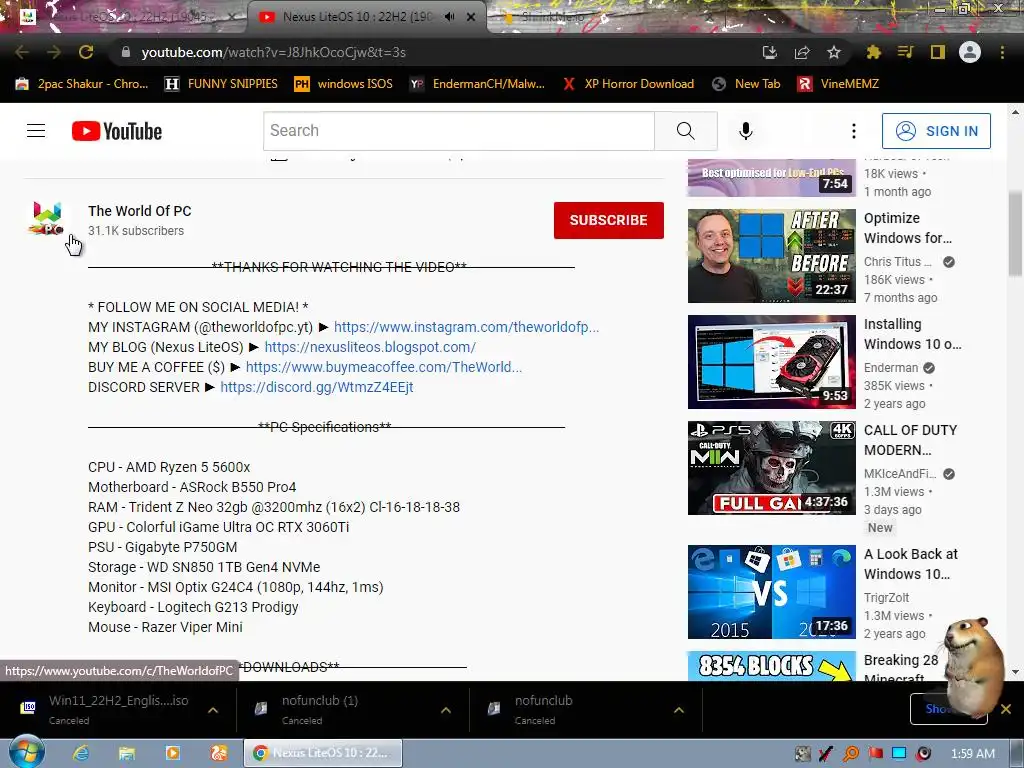1024x768 pixels.
Task: Click the 'CPU - AMD Ryzen 5 5600x' text
Action: (x=169, y=467)
